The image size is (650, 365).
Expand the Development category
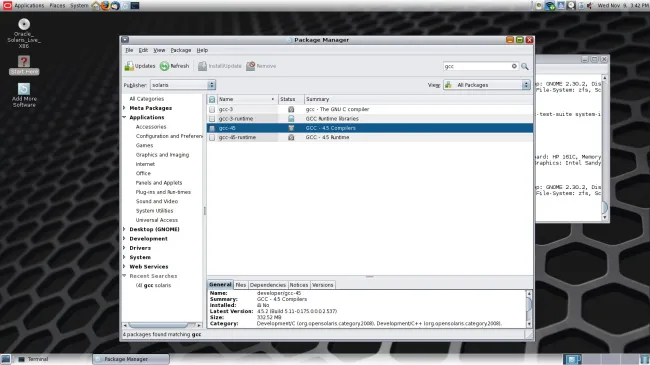point(124,238)
